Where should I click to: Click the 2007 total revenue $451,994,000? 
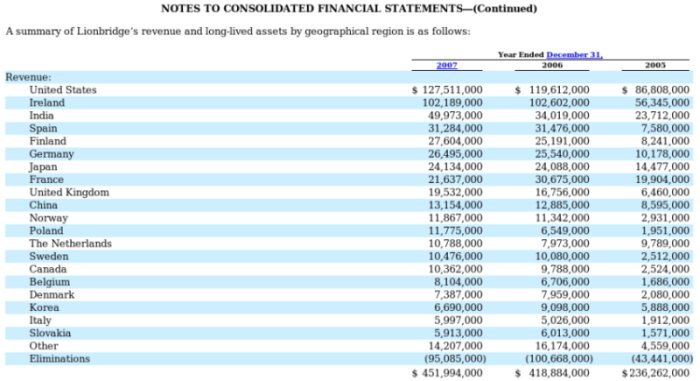coord(447,373)
